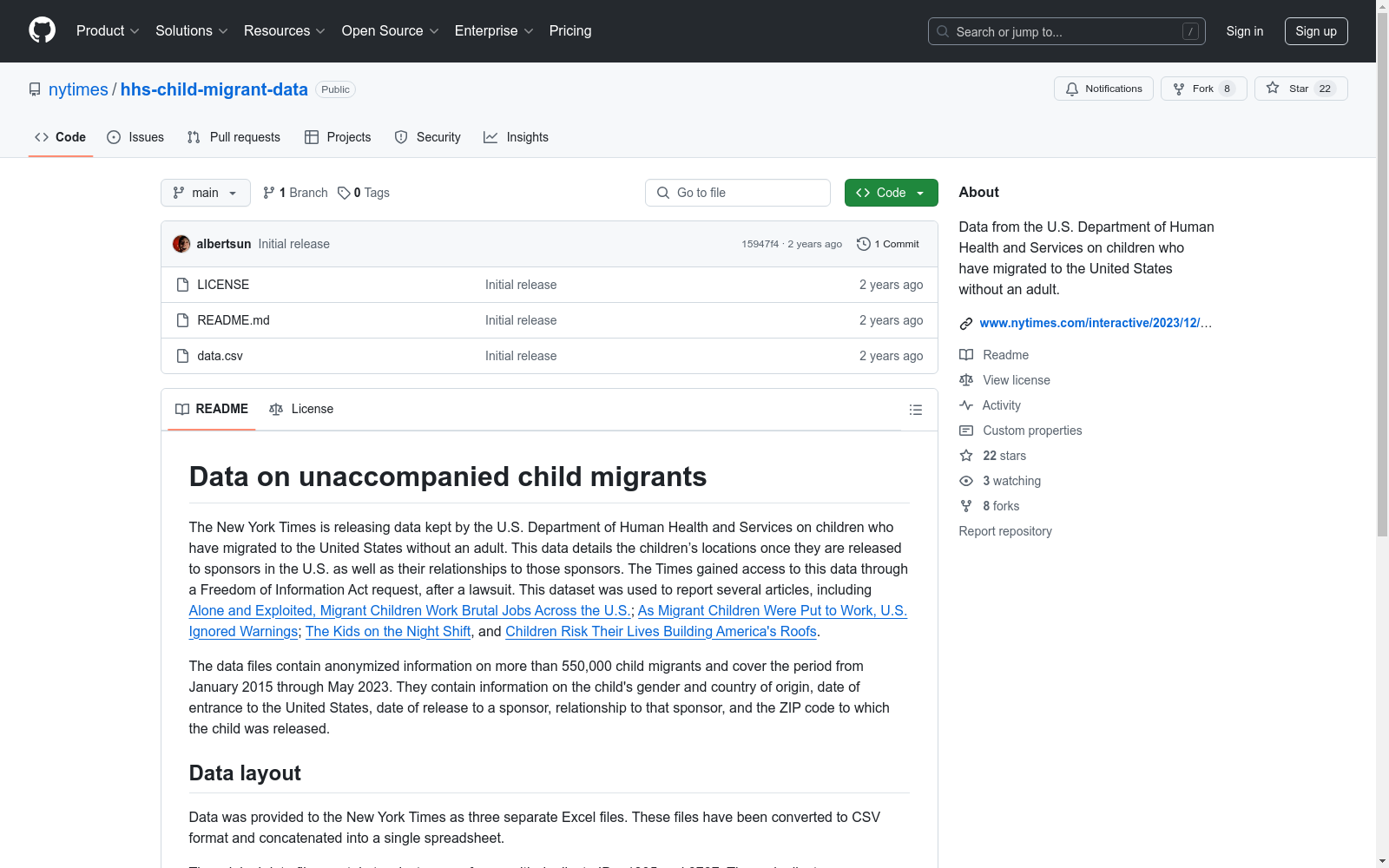Click the pulse icon beside Activity
This screenshot has height=868, width=1389.
(966, 405)
